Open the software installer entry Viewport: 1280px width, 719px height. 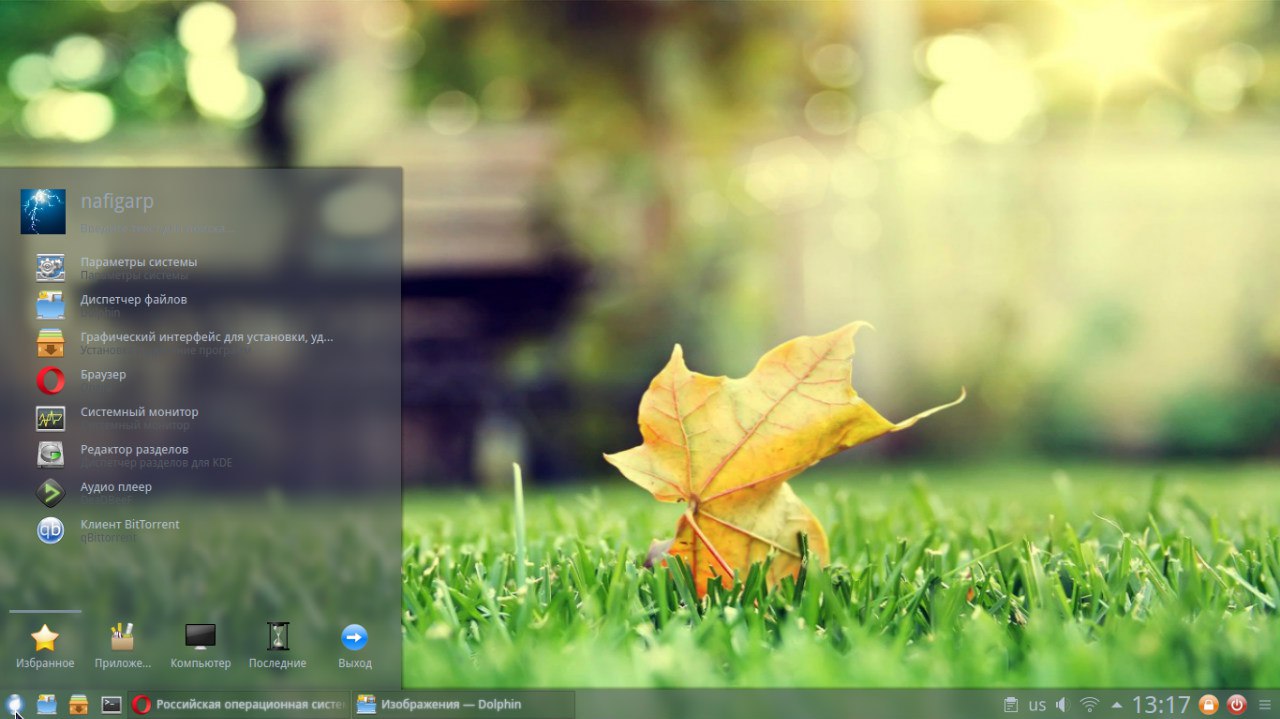(206, 342)
